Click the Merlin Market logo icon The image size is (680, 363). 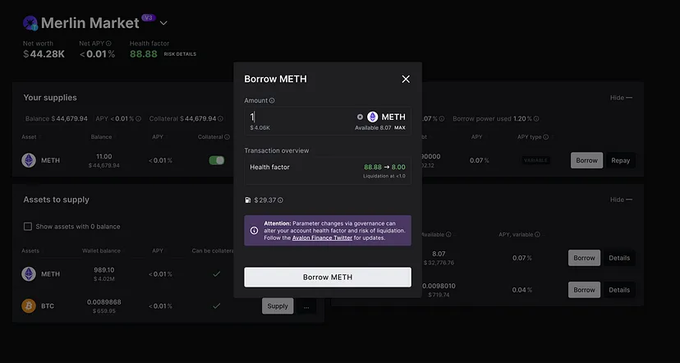coord(30,23)
